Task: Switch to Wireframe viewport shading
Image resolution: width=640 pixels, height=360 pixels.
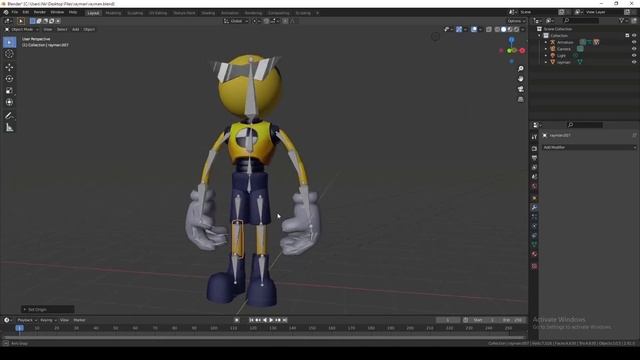Action: coord(497,29)
